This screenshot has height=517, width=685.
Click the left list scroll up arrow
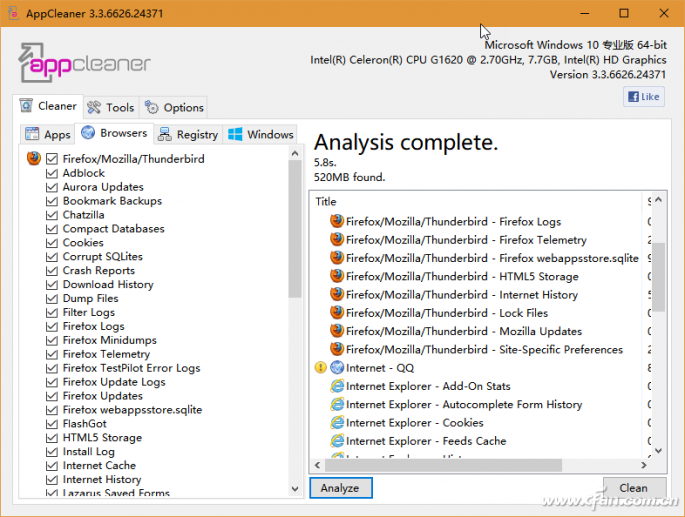295,153
